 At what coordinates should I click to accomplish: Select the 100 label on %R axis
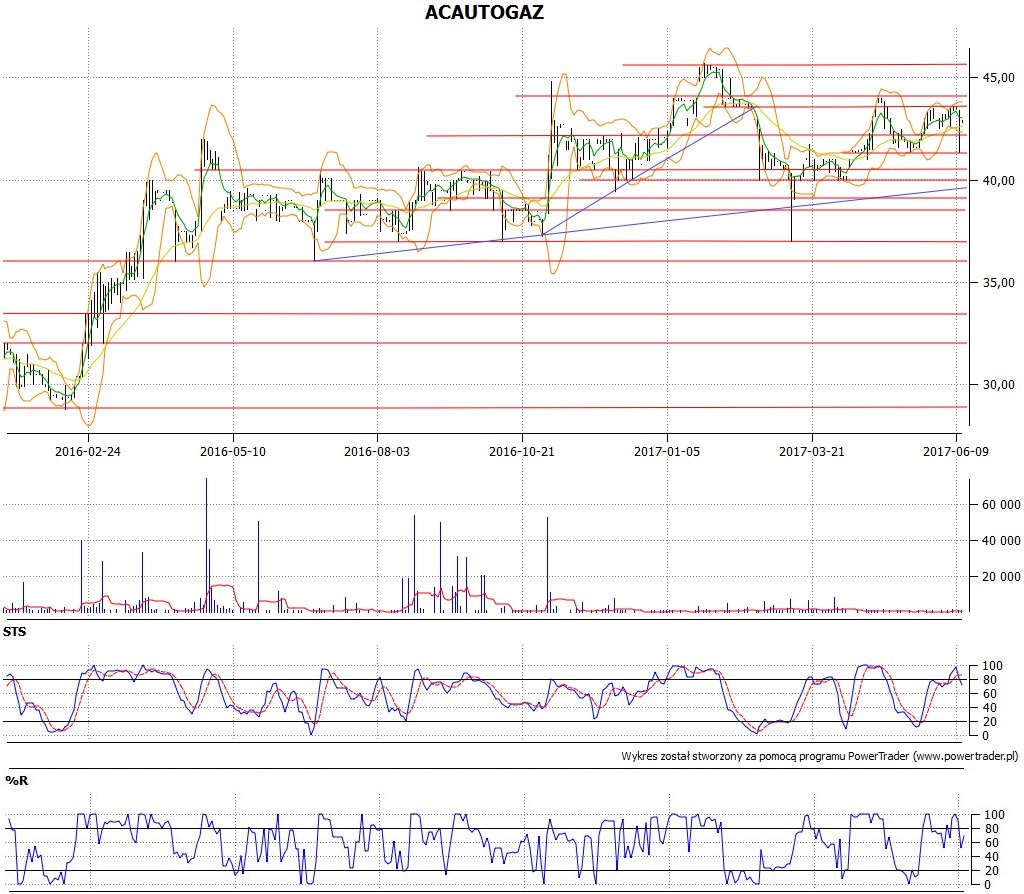[x=994, y=815]
